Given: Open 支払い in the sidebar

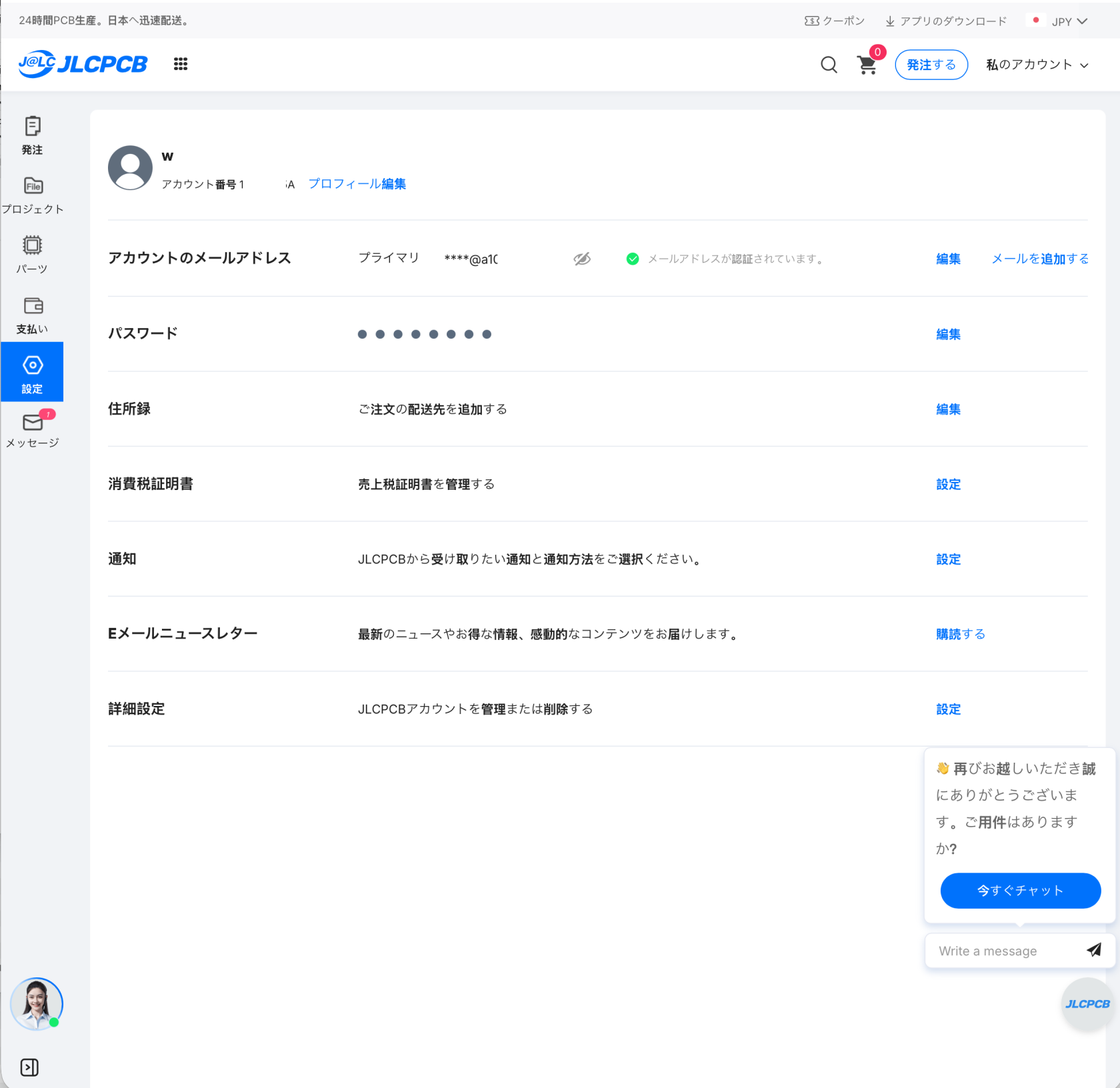Looking at the screenshot, I should point(32,315).
